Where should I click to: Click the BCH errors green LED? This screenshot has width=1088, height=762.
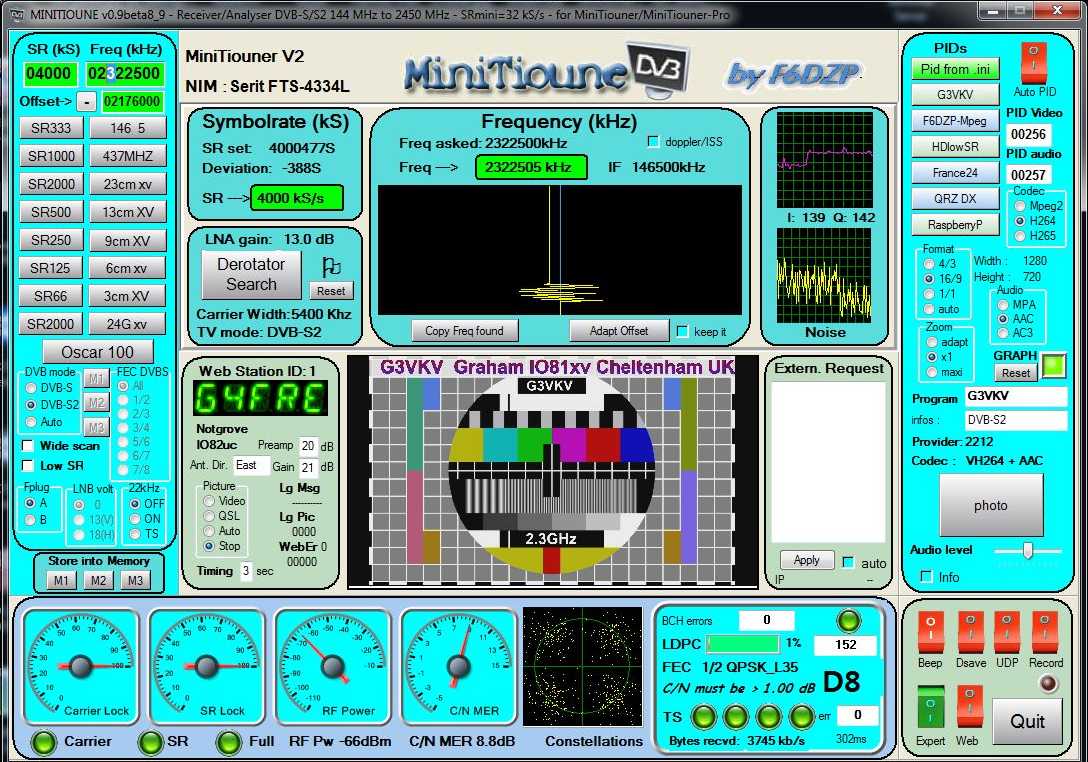[x=848, y=620]
